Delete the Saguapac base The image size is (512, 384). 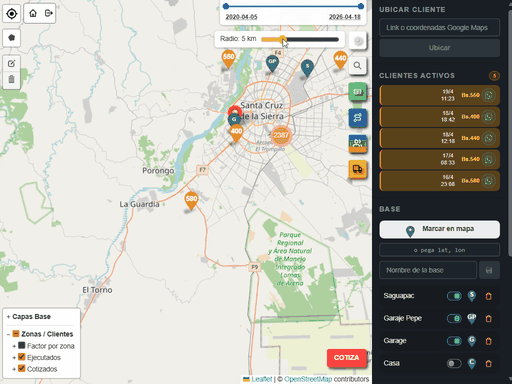[x=488, y=296]
